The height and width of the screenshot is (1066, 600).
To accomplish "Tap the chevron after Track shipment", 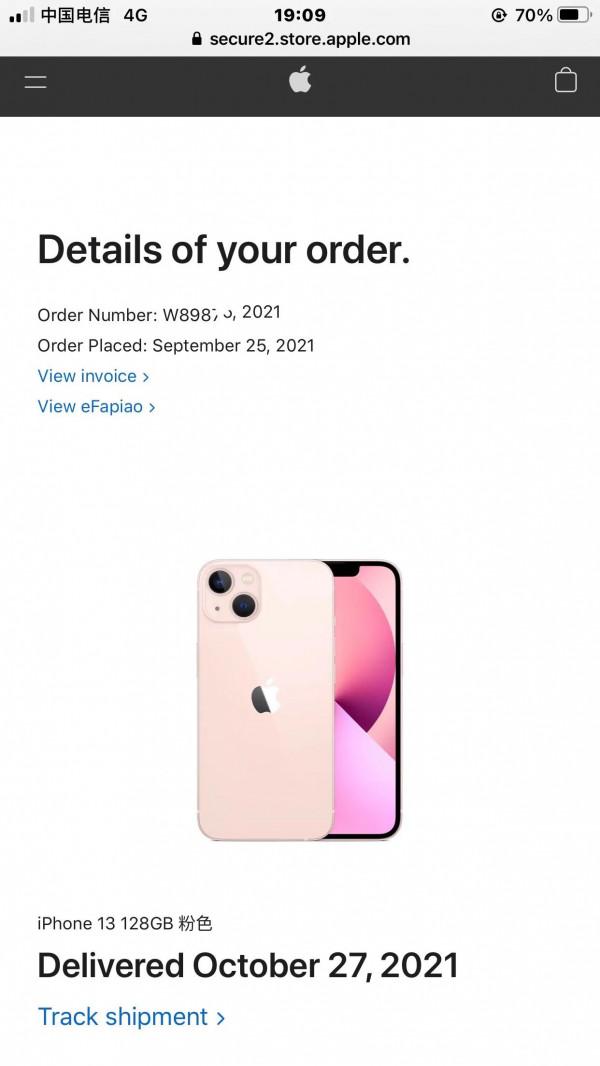I will (x=220, y=1018).
